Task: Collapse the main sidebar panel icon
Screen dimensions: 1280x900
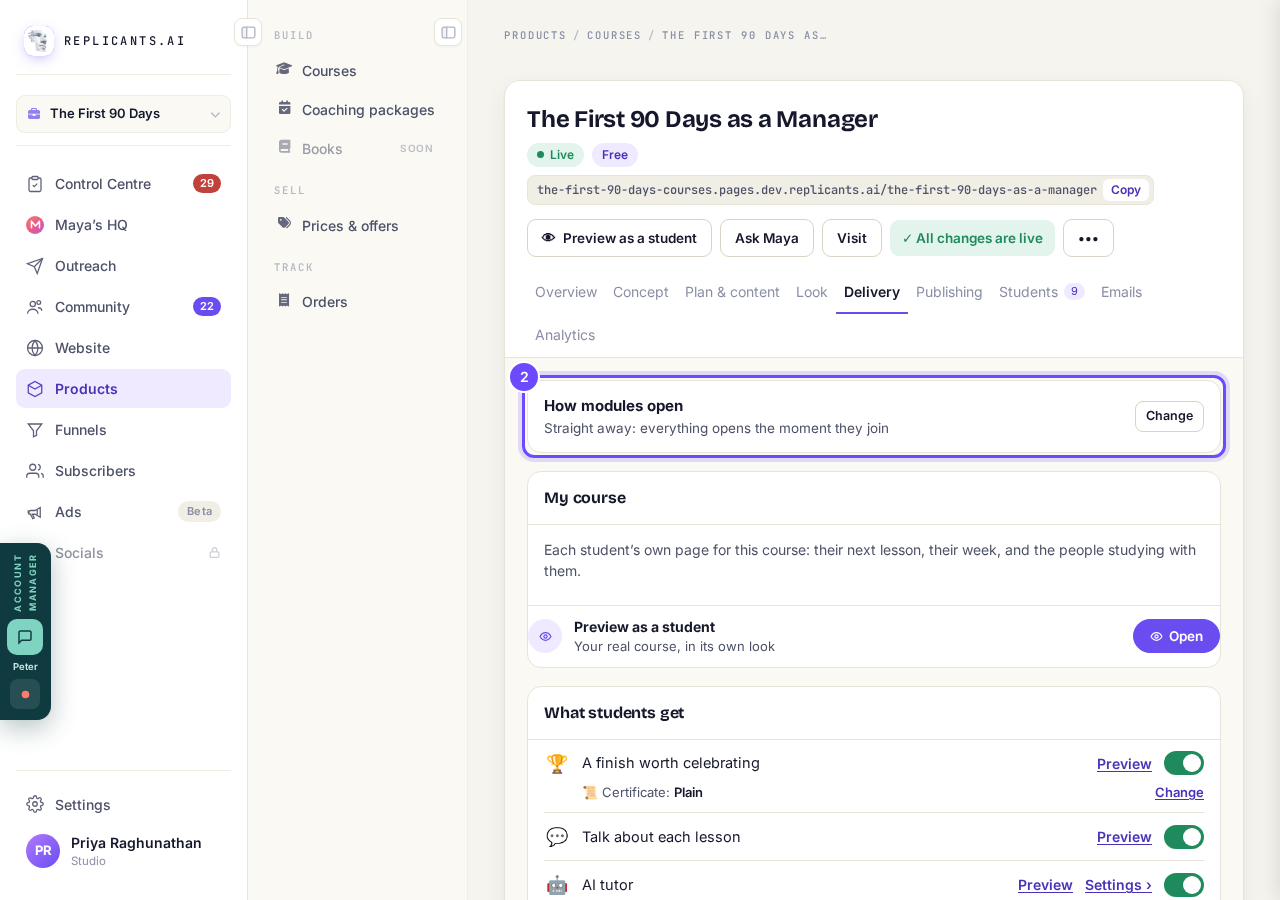Action: (248, 32)
